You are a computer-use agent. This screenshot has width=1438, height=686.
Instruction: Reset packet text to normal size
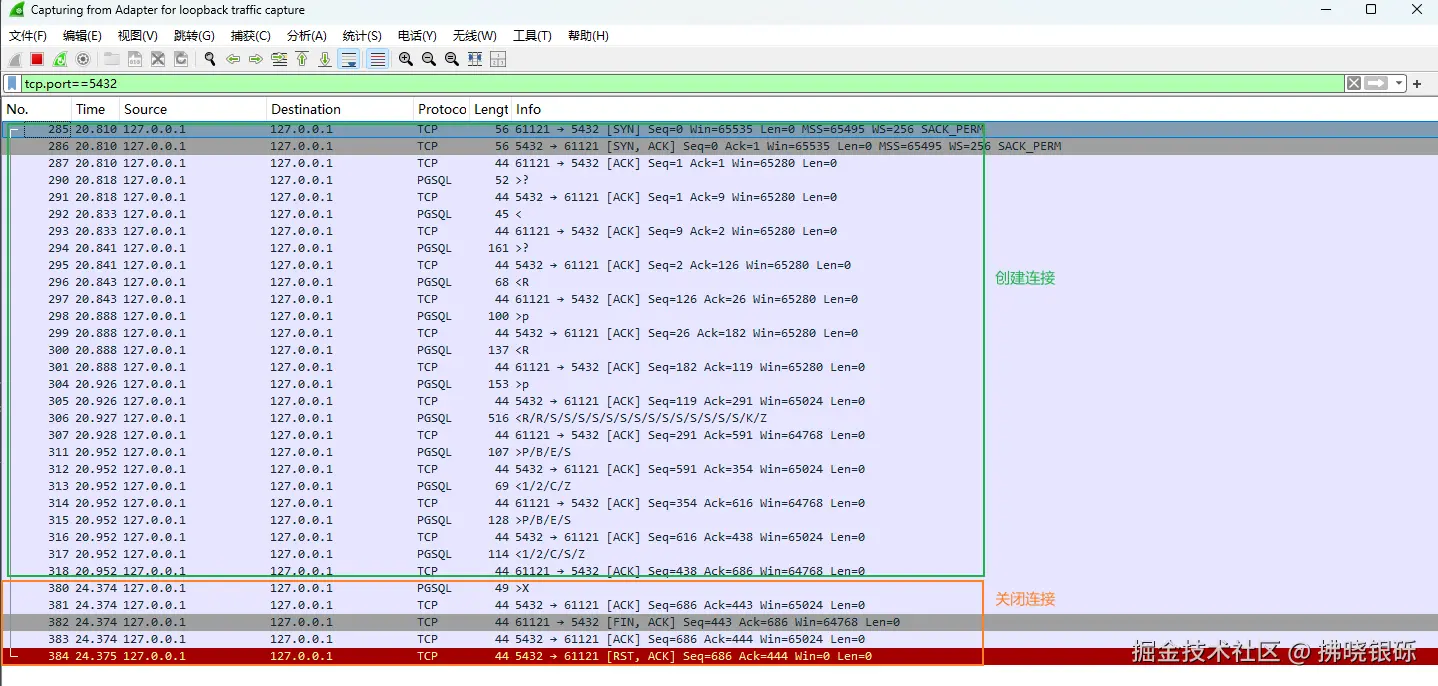coord(452,59)
